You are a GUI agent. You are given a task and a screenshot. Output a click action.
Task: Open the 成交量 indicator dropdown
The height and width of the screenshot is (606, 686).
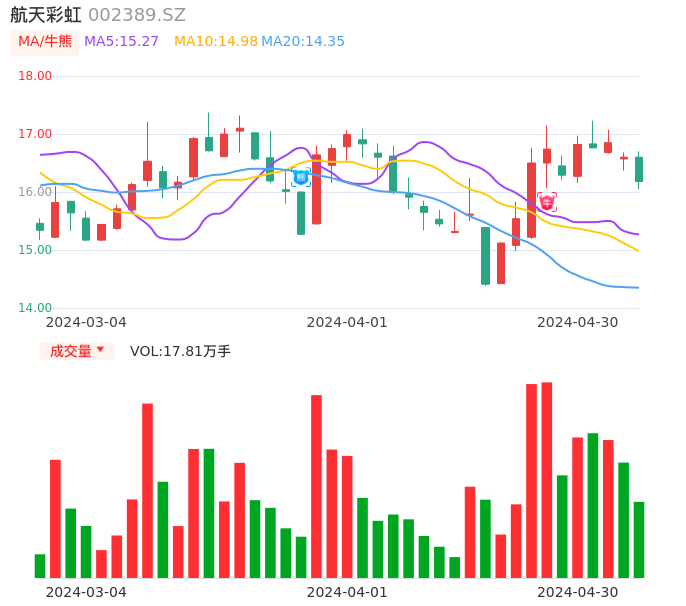(77, 351)
